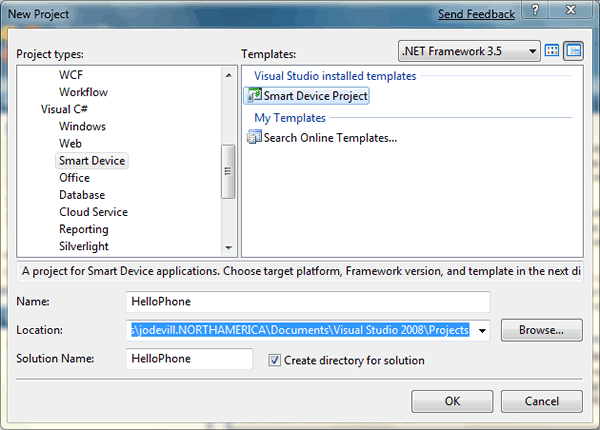Click the Search Online Templates icon
The image size is (600, 430).
254,137
